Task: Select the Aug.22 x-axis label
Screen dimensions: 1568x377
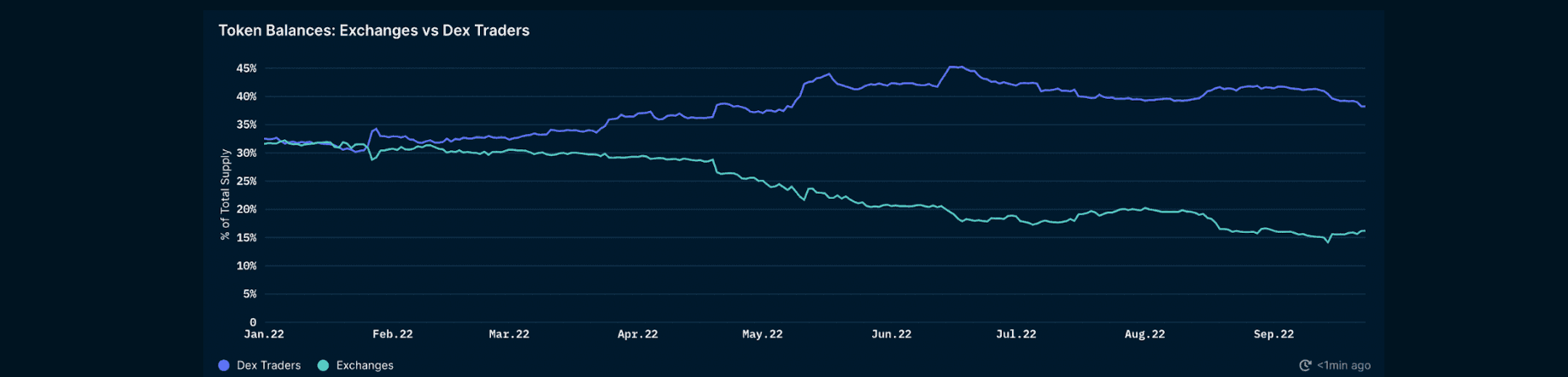Action: (x=1145, y=334)
